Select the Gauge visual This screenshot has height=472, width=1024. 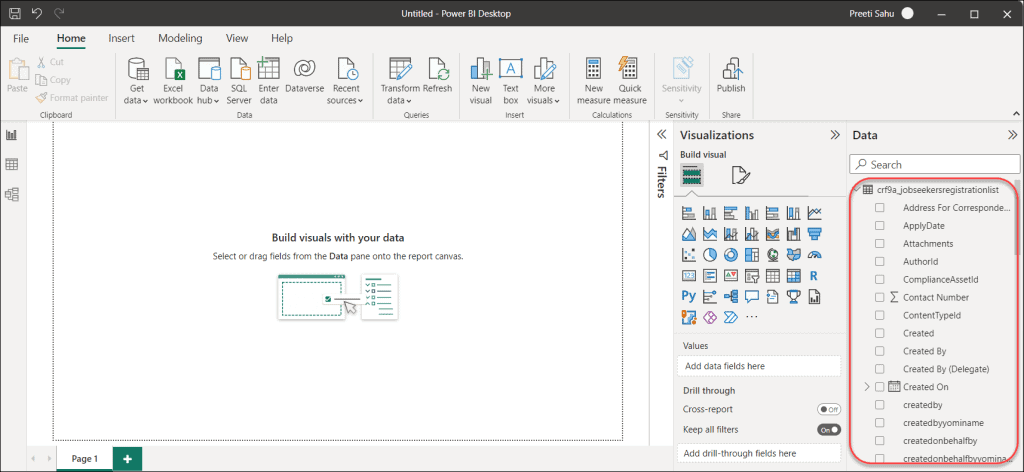click(x=814, y=255)
